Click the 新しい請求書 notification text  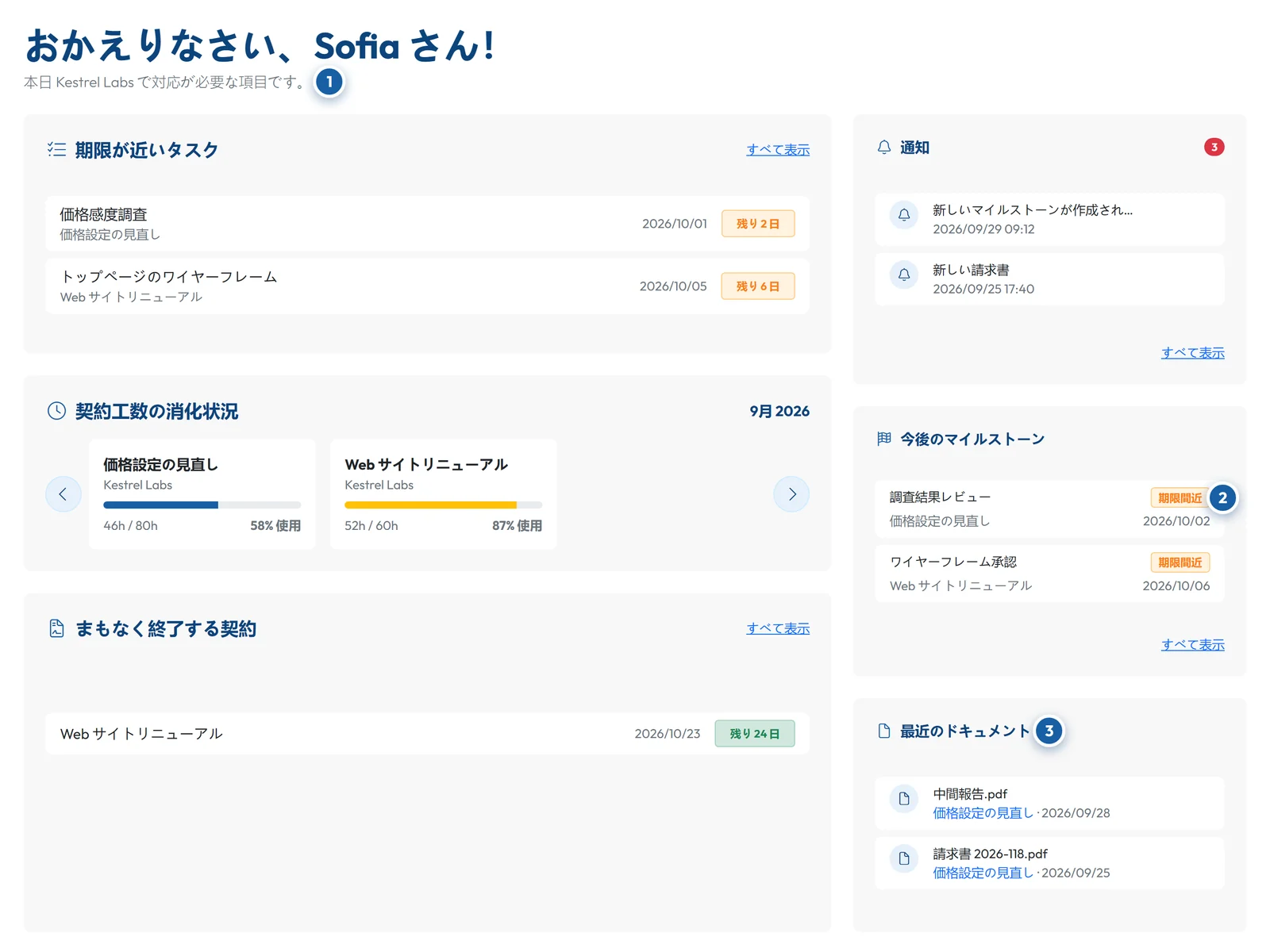[x=971, y=271]
